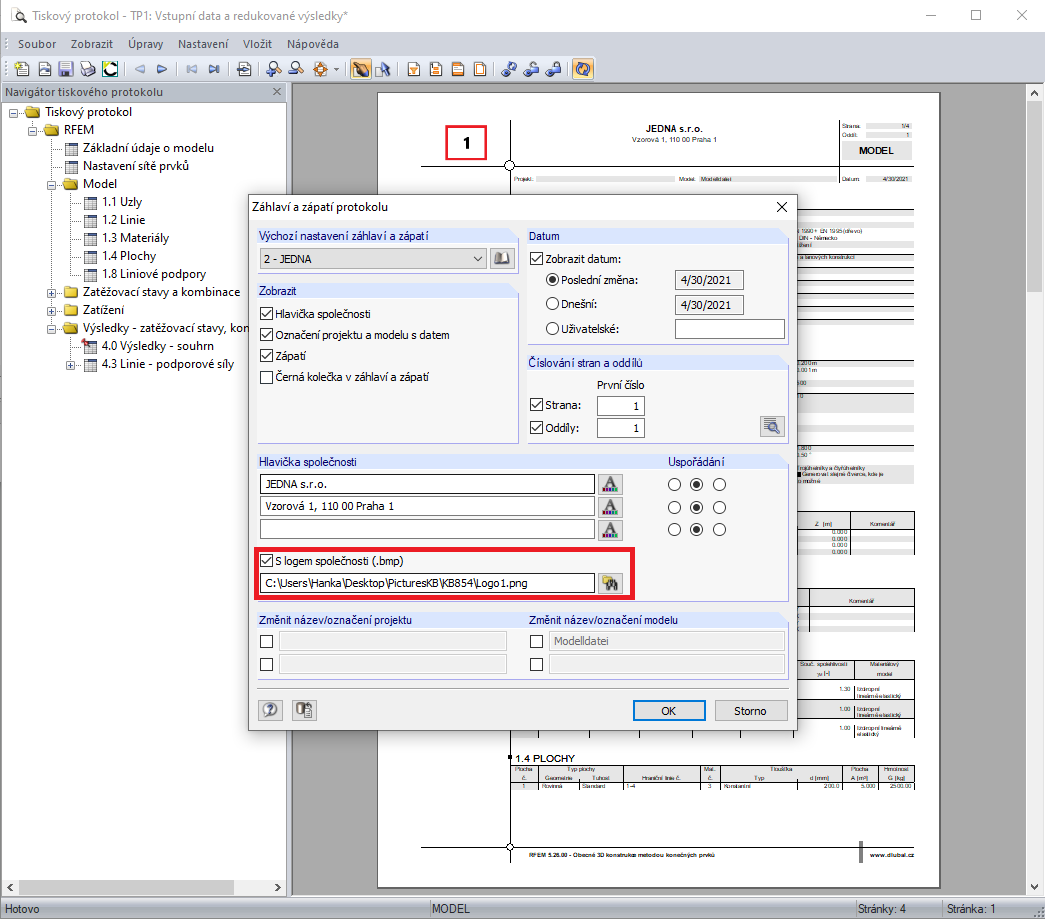Click the Strana first number field
This screenshot has height=919, width=1045.
620,406
